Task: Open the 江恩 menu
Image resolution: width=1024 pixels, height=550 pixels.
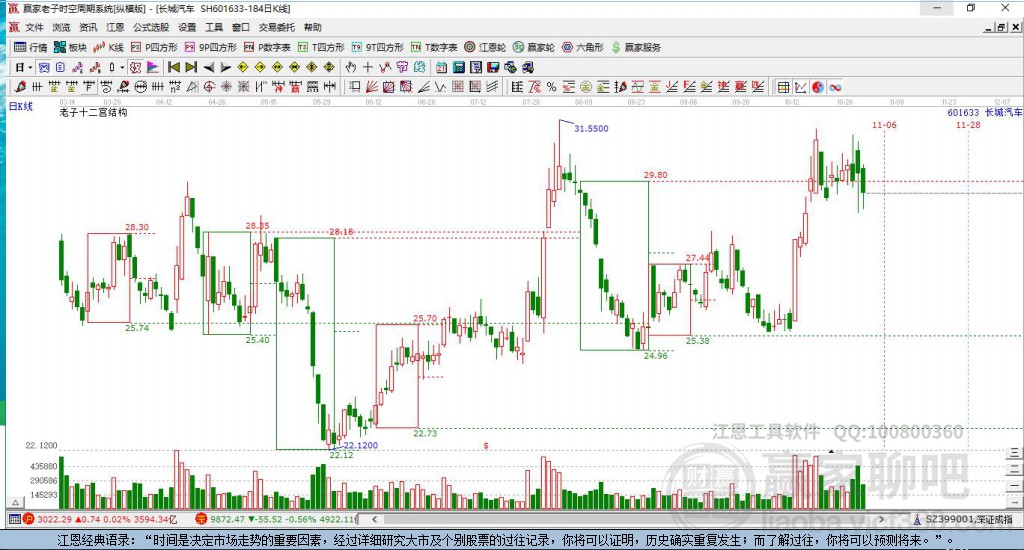Action: (x=115, y=27)
